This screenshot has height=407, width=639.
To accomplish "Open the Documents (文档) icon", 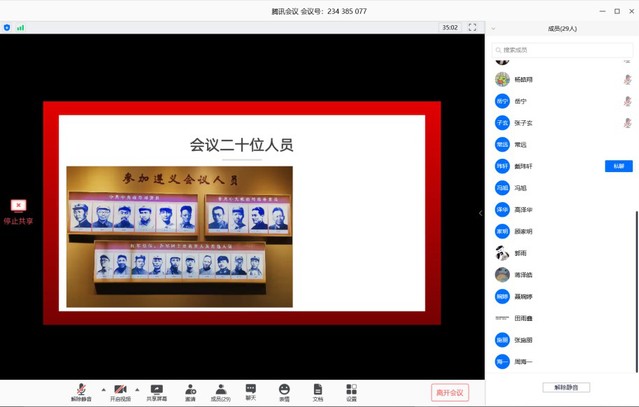I will (317, 389).
